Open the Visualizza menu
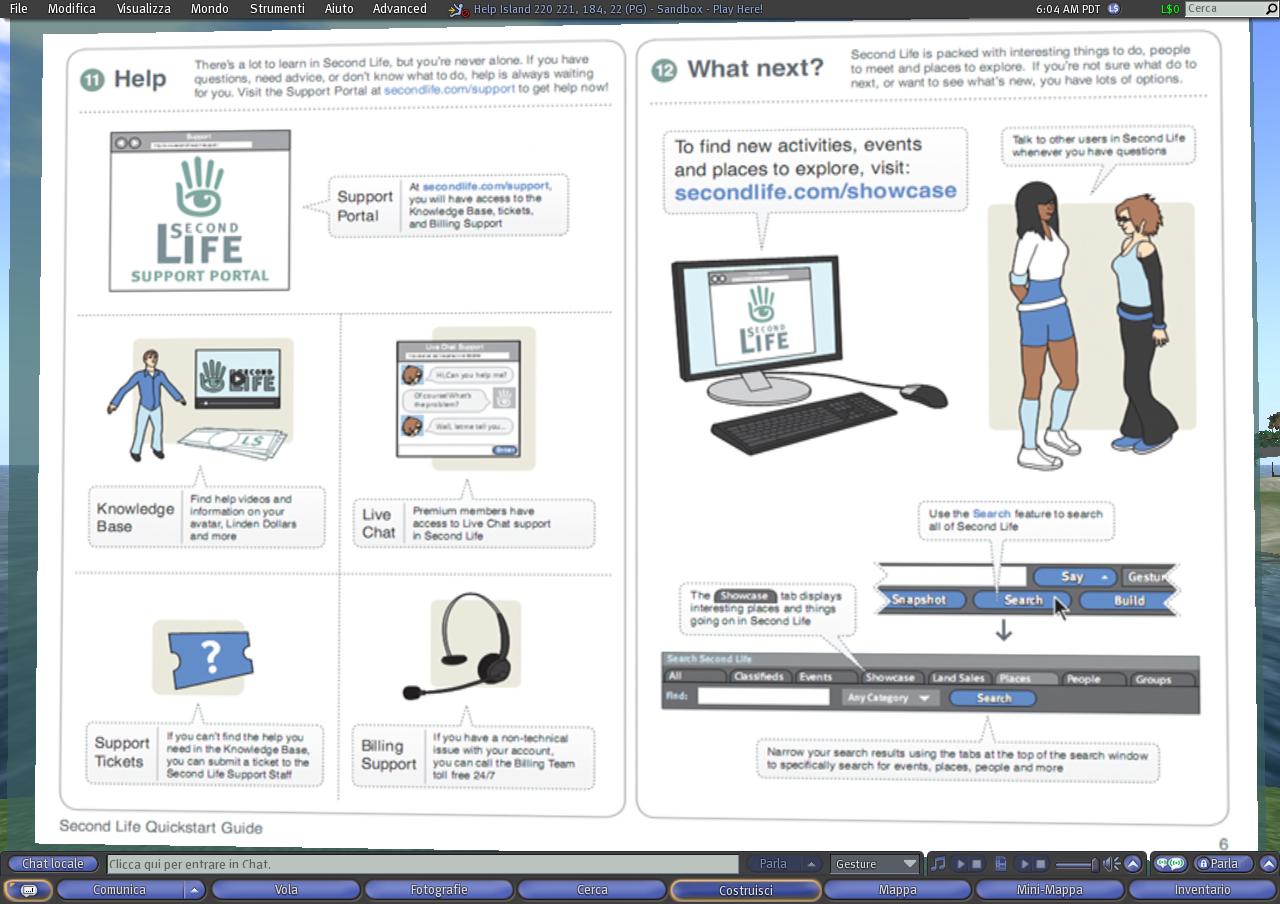Image resolution: width=1280 pixels, height=904 pixels. 143,9
